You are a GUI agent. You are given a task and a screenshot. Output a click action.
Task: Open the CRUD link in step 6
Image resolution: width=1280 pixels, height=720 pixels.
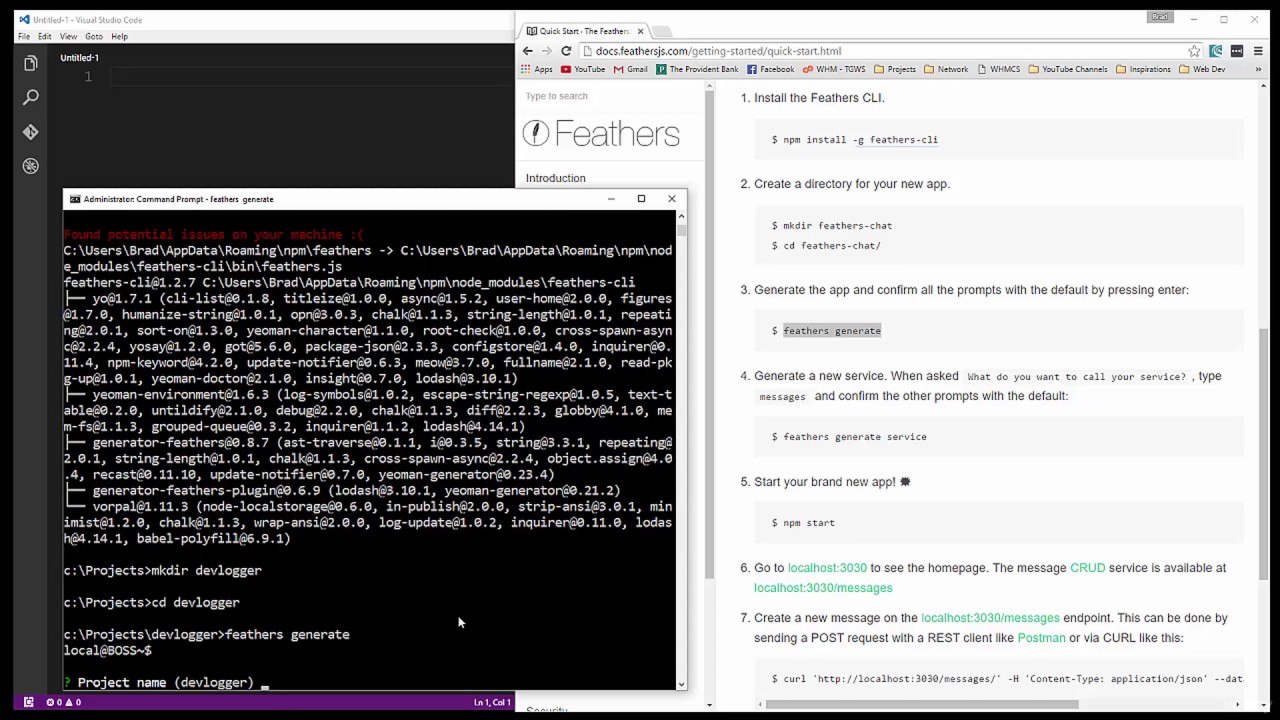(1088, 568)
